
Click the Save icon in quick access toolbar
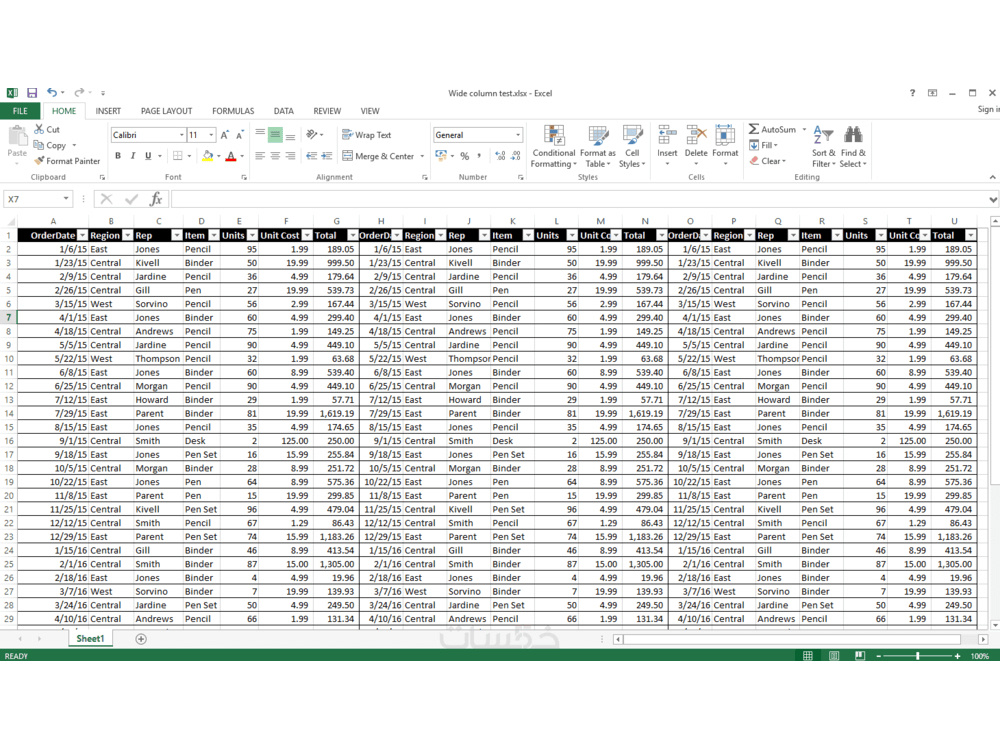point(32,93)
